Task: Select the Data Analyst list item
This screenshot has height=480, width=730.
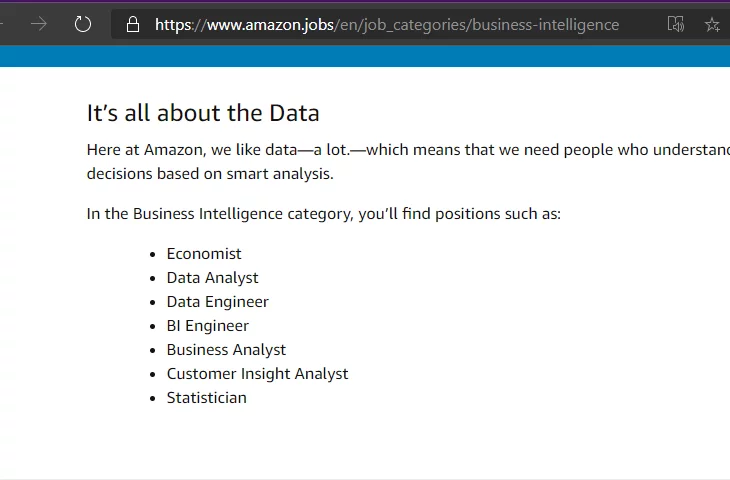Action: pyautogui.click(x=212, y=278)
